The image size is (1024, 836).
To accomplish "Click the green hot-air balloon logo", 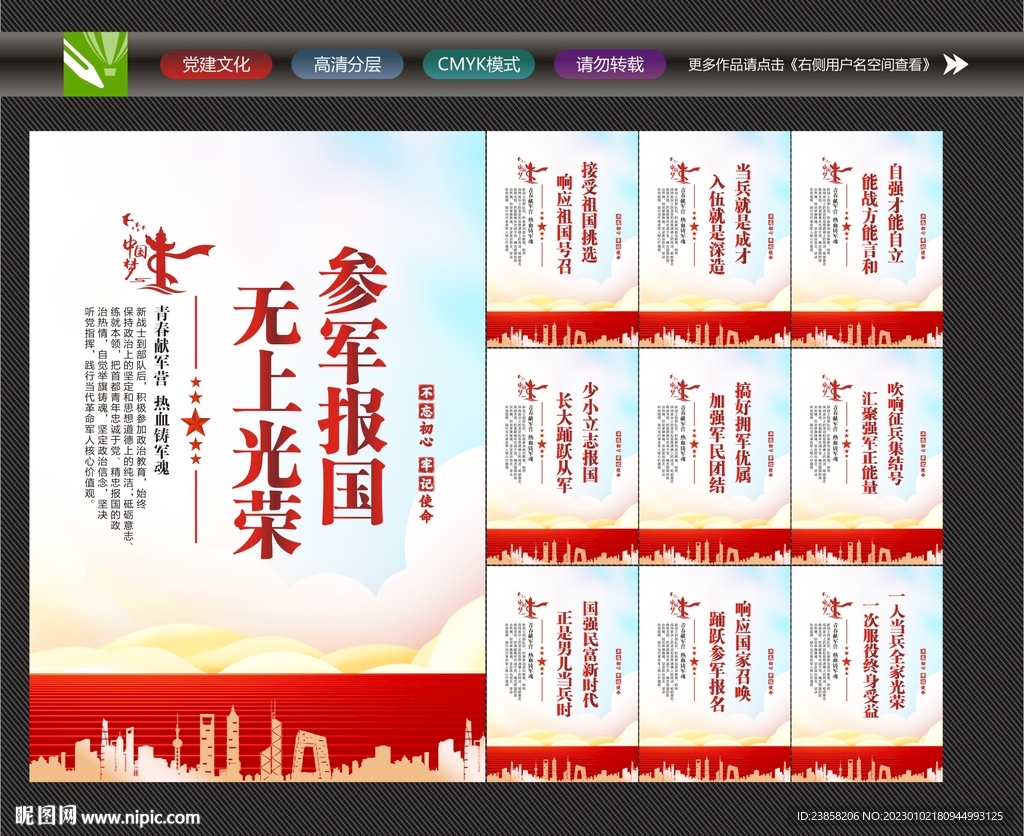I will (x=95, y=64).
